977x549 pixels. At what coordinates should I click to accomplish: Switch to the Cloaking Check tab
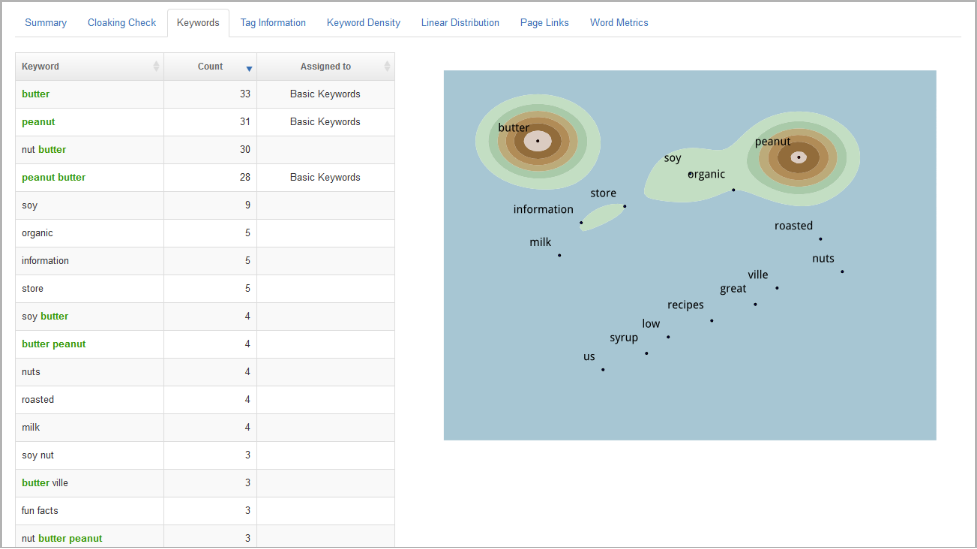click(x=122, y=22)
